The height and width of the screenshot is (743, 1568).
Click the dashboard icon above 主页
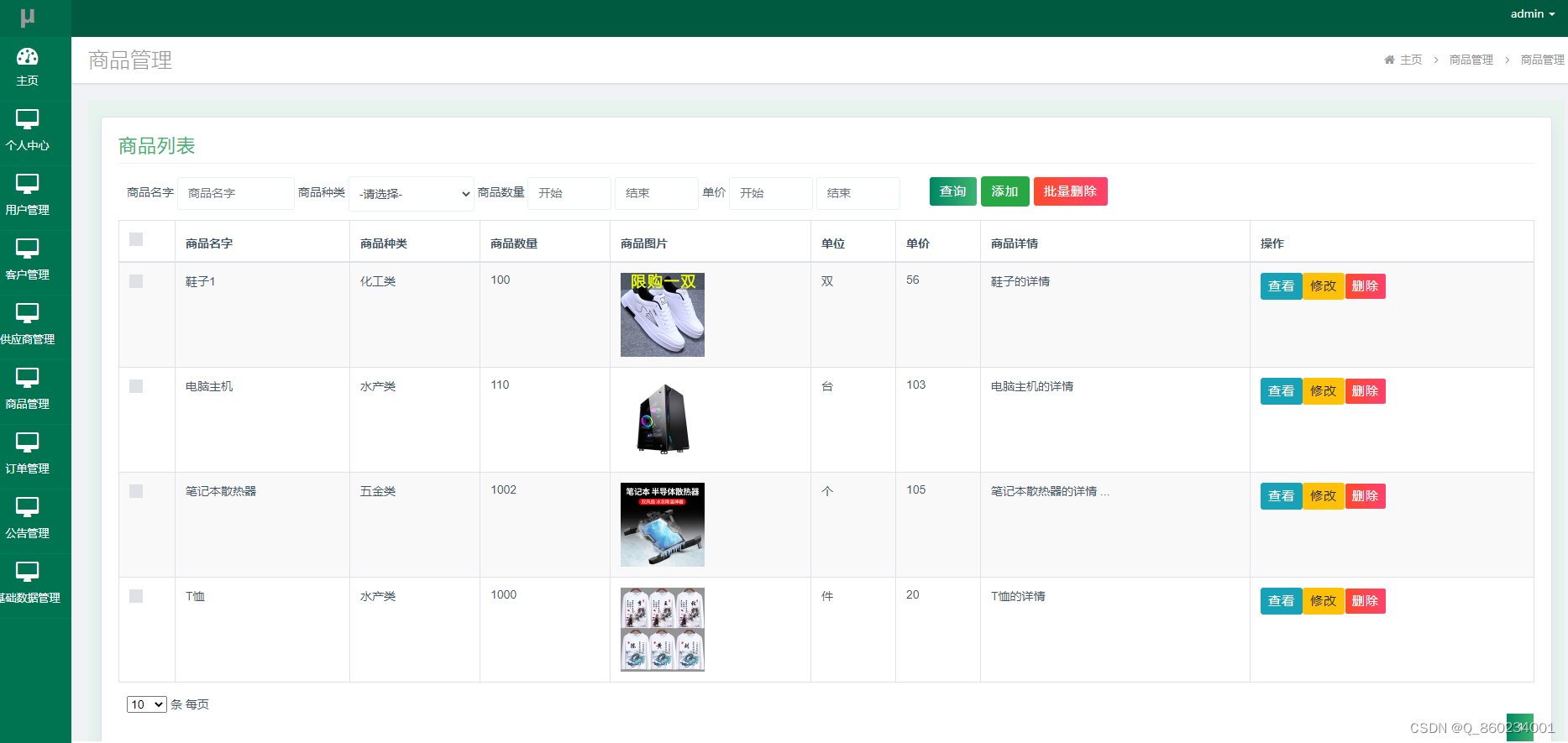[28, 56]
